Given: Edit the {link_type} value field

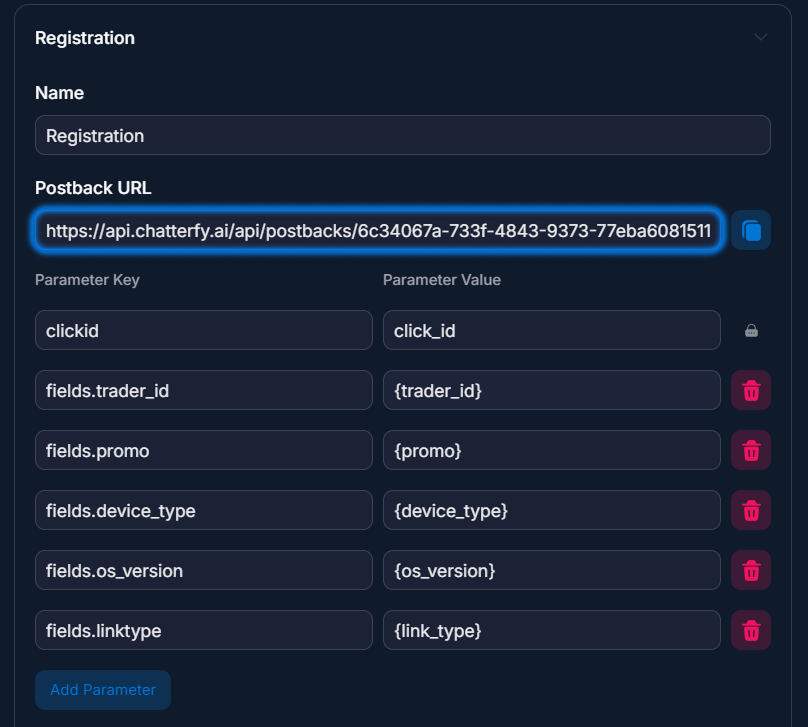Looking at the screenshot, I should [x=552, y=631].
